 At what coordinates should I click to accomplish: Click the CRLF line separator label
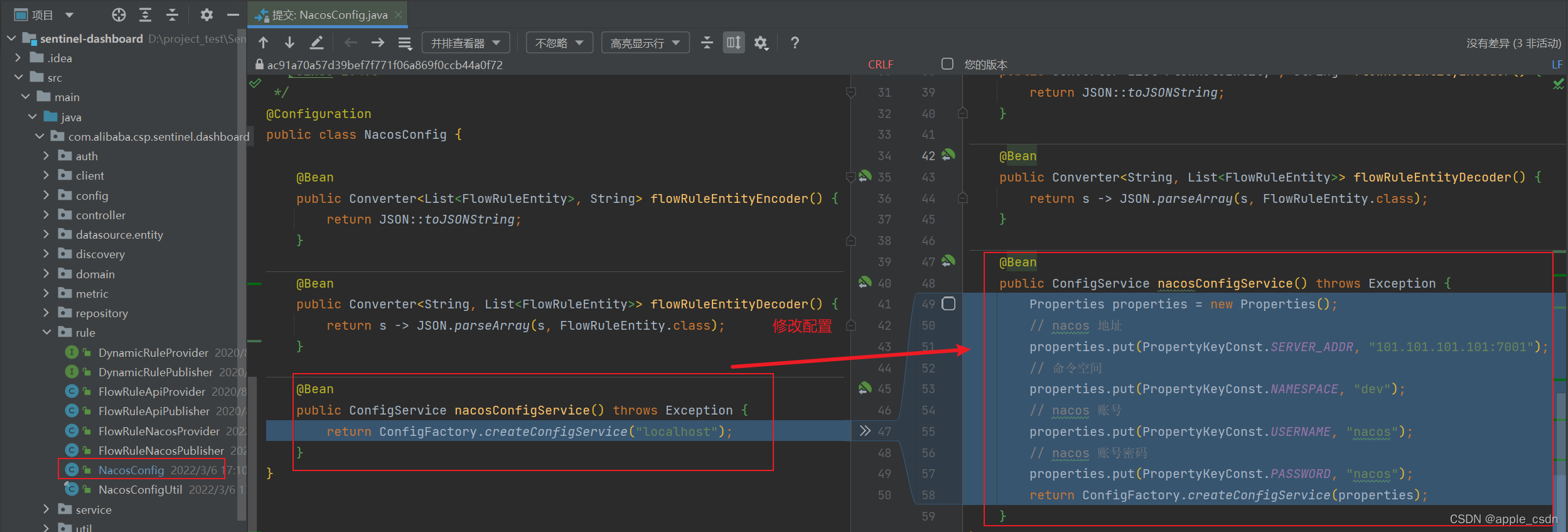(x=880, y=64)
